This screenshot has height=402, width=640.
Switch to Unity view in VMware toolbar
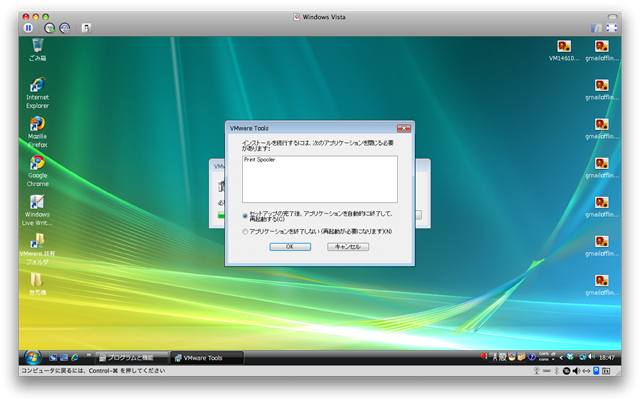(597, 28)
